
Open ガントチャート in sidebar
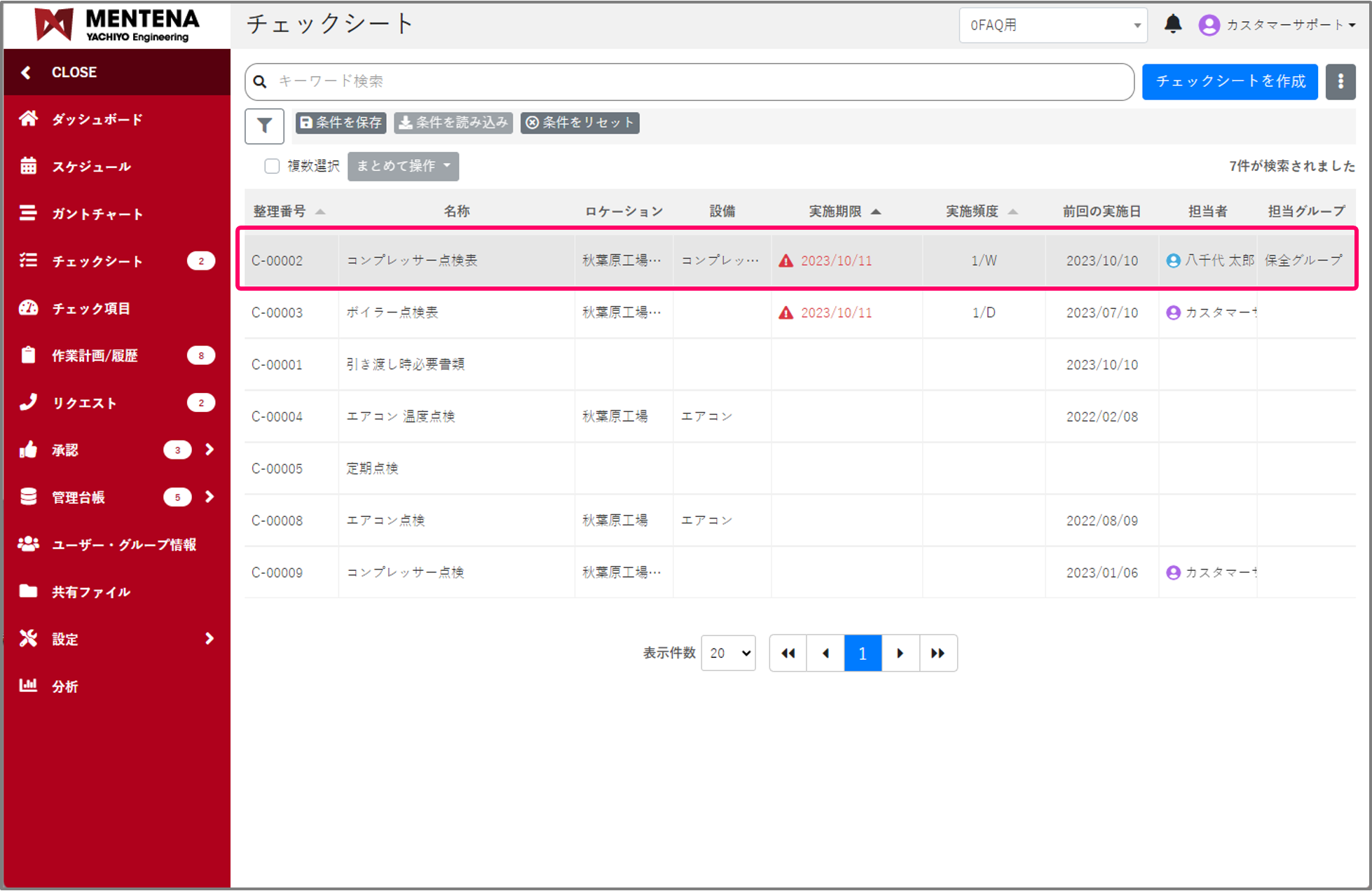[x=97, y=214]
